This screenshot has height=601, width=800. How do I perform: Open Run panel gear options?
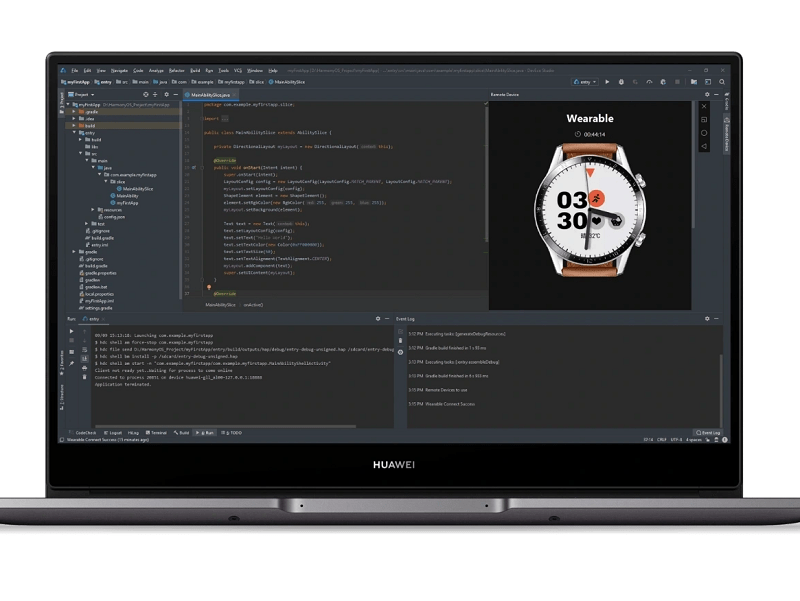pyautogui.click(x=378, y=318)
